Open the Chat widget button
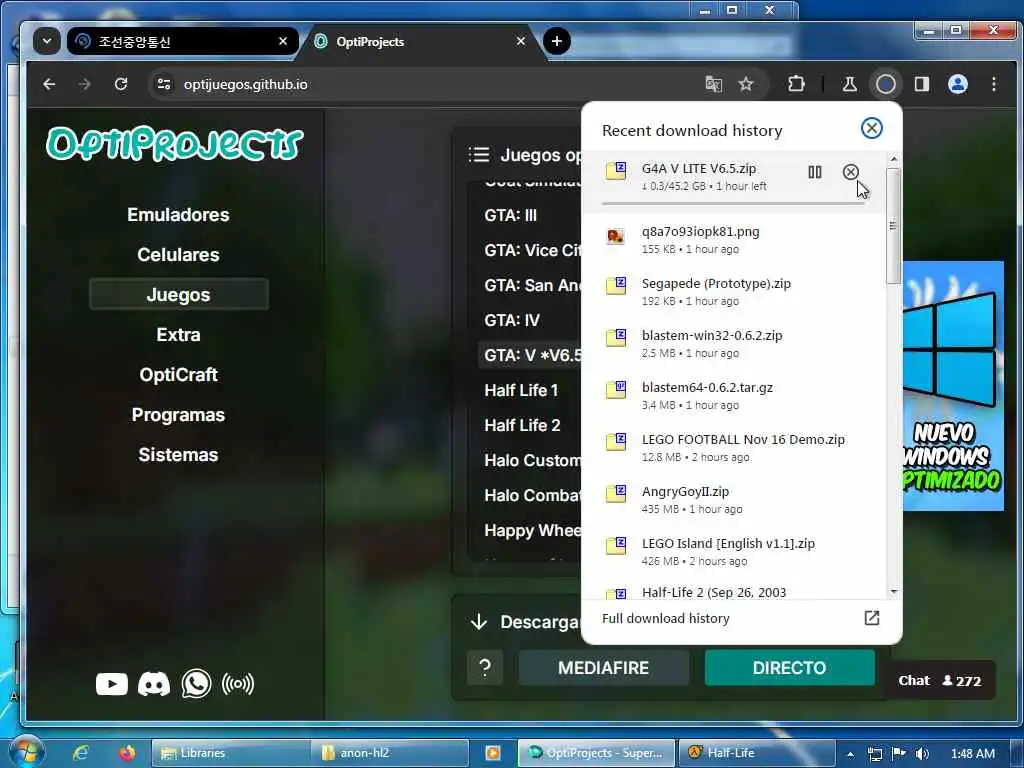Image resolution: width=1024 pixels, height=768 pixels. [939, 680]
